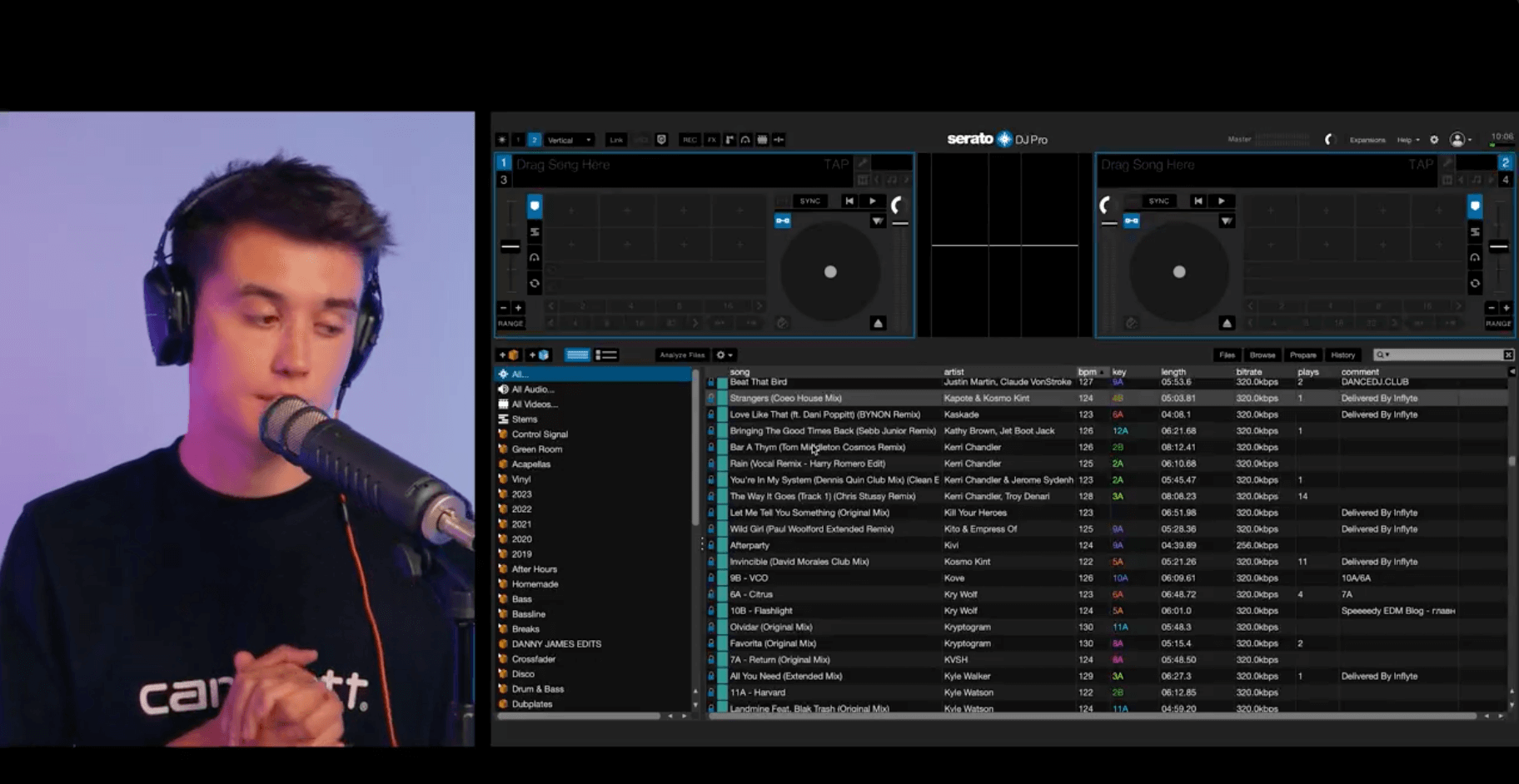Open the hot cue pads on deck 1
This screenshot has height=784, width=1519.
[535, 206]
